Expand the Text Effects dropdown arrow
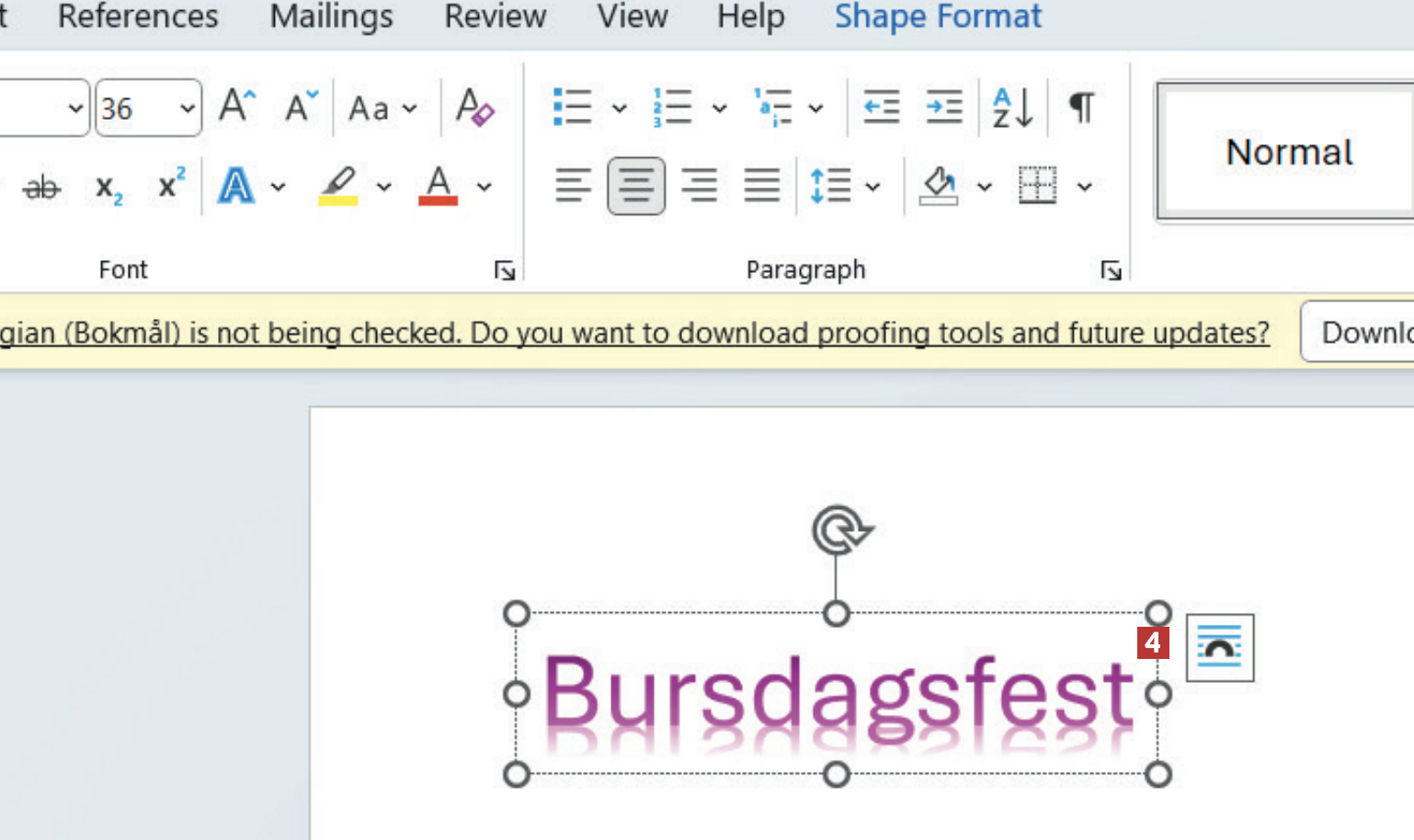Viewport: 1414px width, 840px height. click(278, 187)
